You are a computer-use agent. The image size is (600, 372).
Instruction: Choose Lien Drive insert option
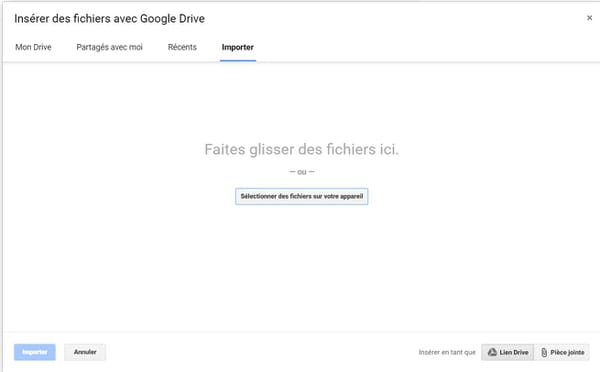pos(508,352)
